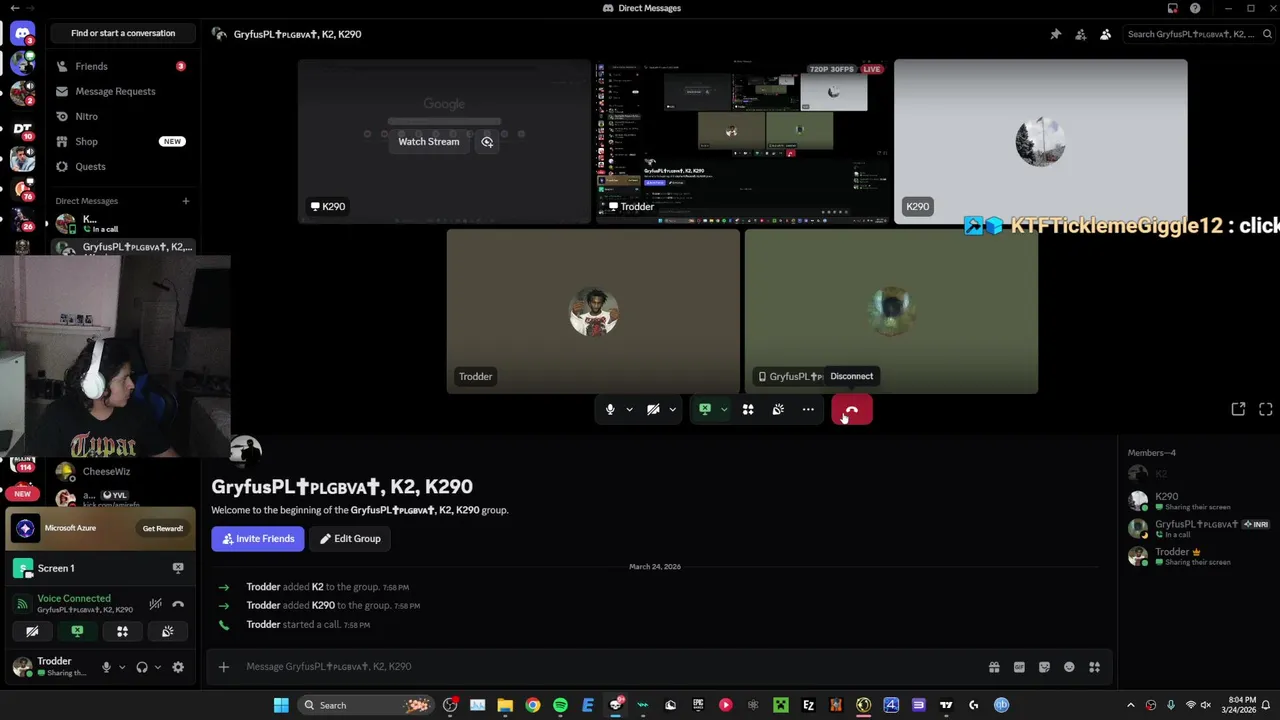Toggle screen share in voice connected panel

pos(77,631)
